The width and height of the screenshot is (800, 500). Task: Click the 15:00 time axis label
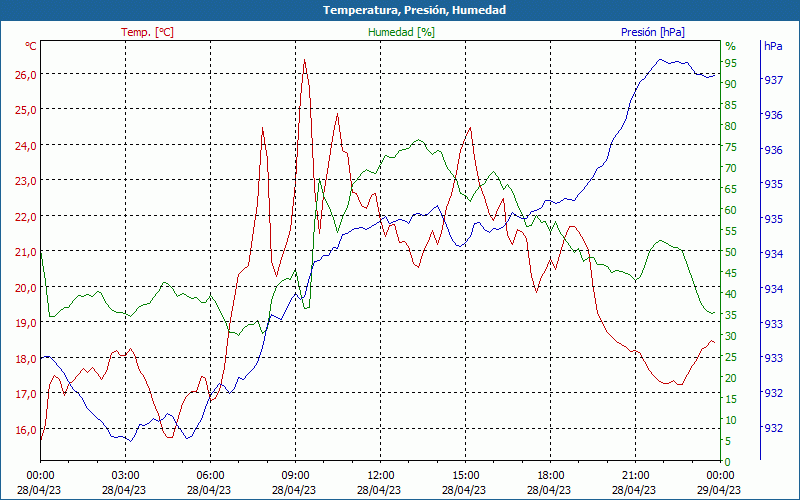click(x=465, y=476)
